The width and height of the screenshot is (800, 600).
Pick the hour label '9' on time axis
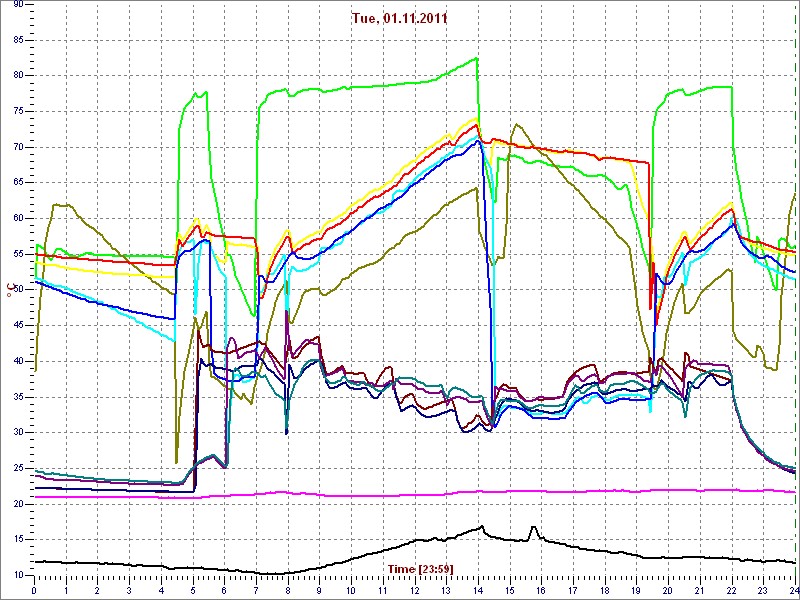(x=319, y=589)
